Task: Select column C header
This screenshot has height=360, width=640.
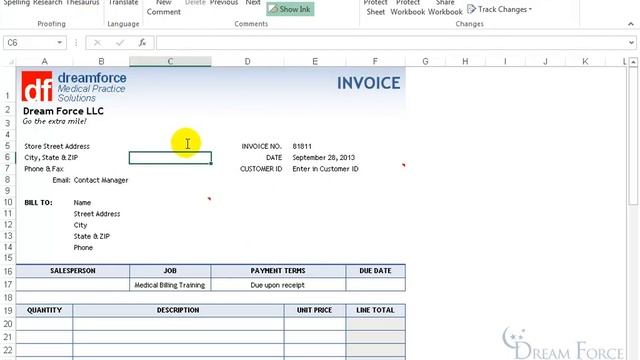Action: (x=170, y=61)
